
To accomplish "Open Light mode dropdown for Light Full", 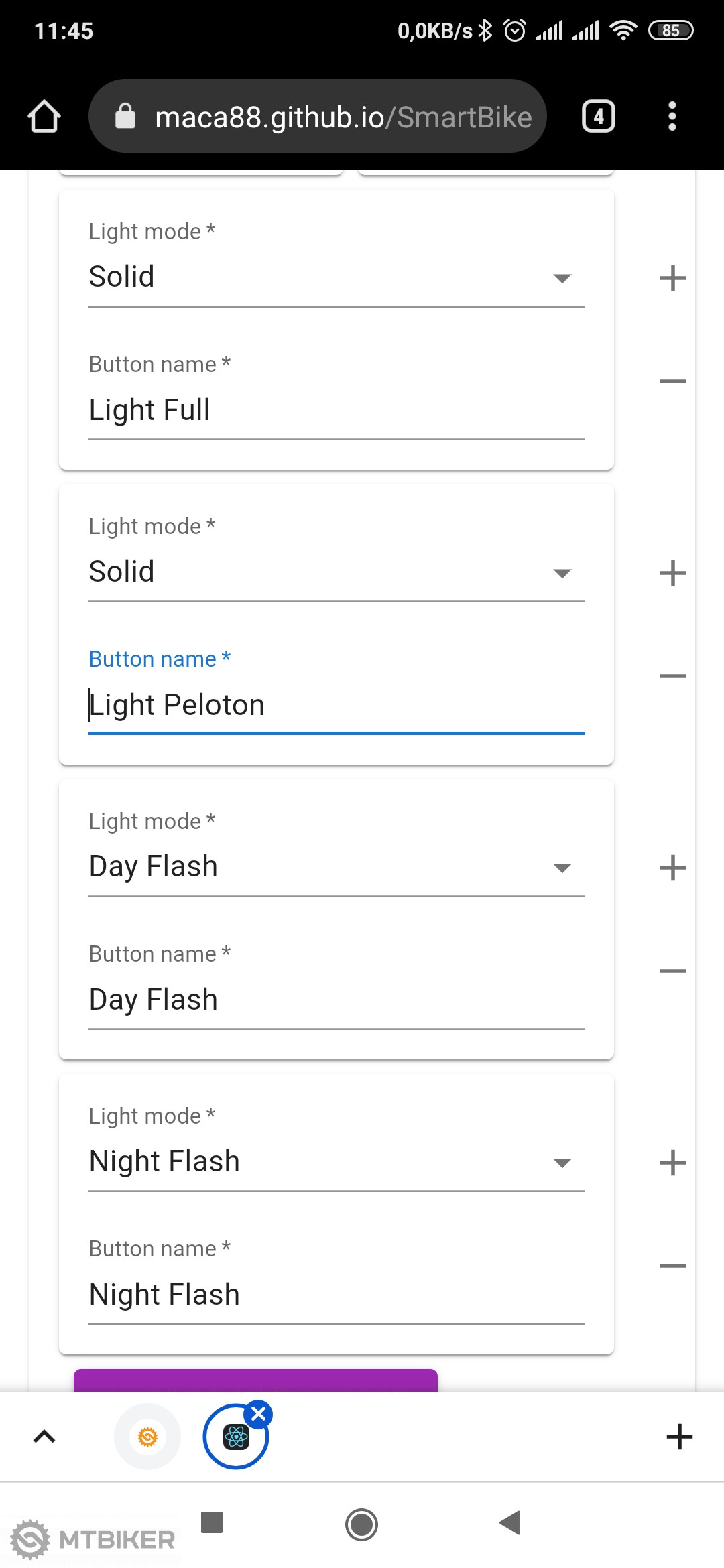I will (x=335, y=277).
